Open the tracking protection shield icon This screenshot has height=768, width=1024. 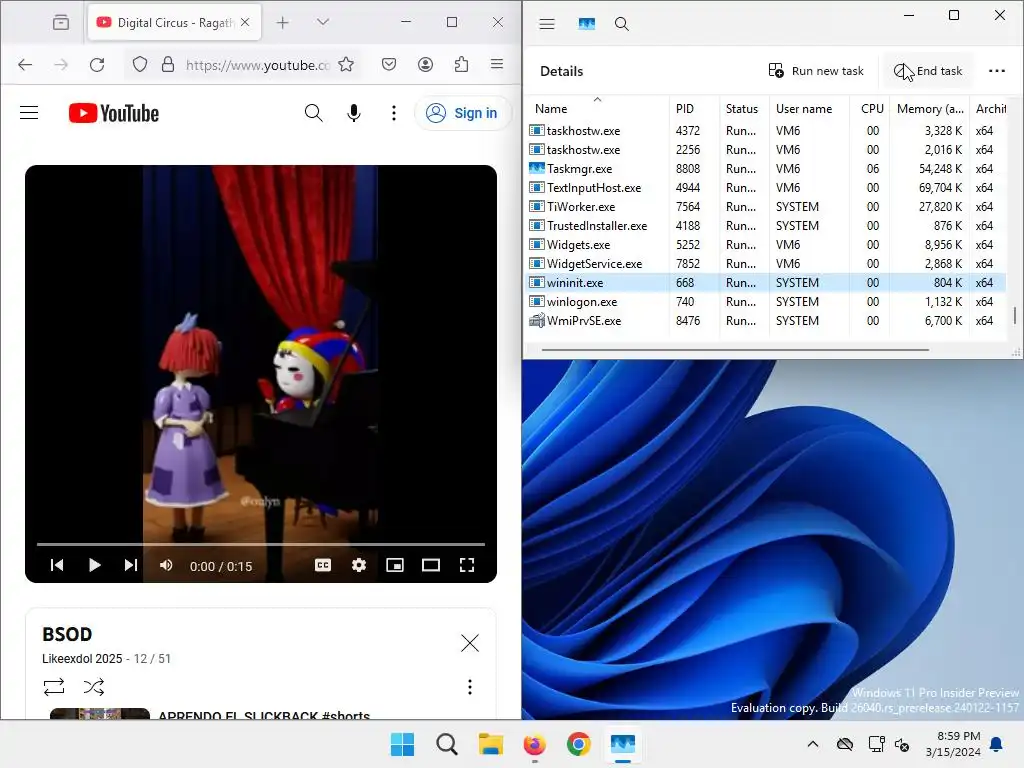140,64
